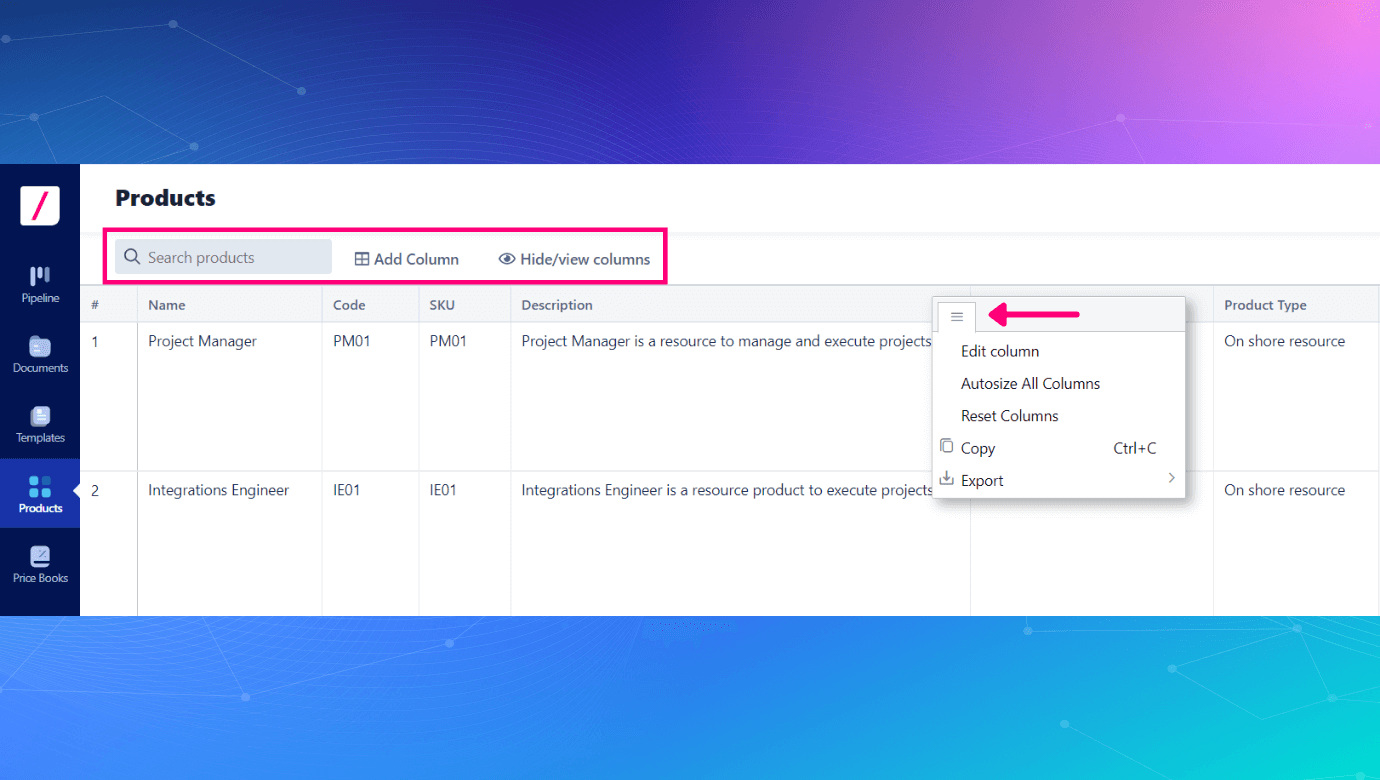Click the Product Type column header
1380x780 pixels.
tap(1296, 305)
